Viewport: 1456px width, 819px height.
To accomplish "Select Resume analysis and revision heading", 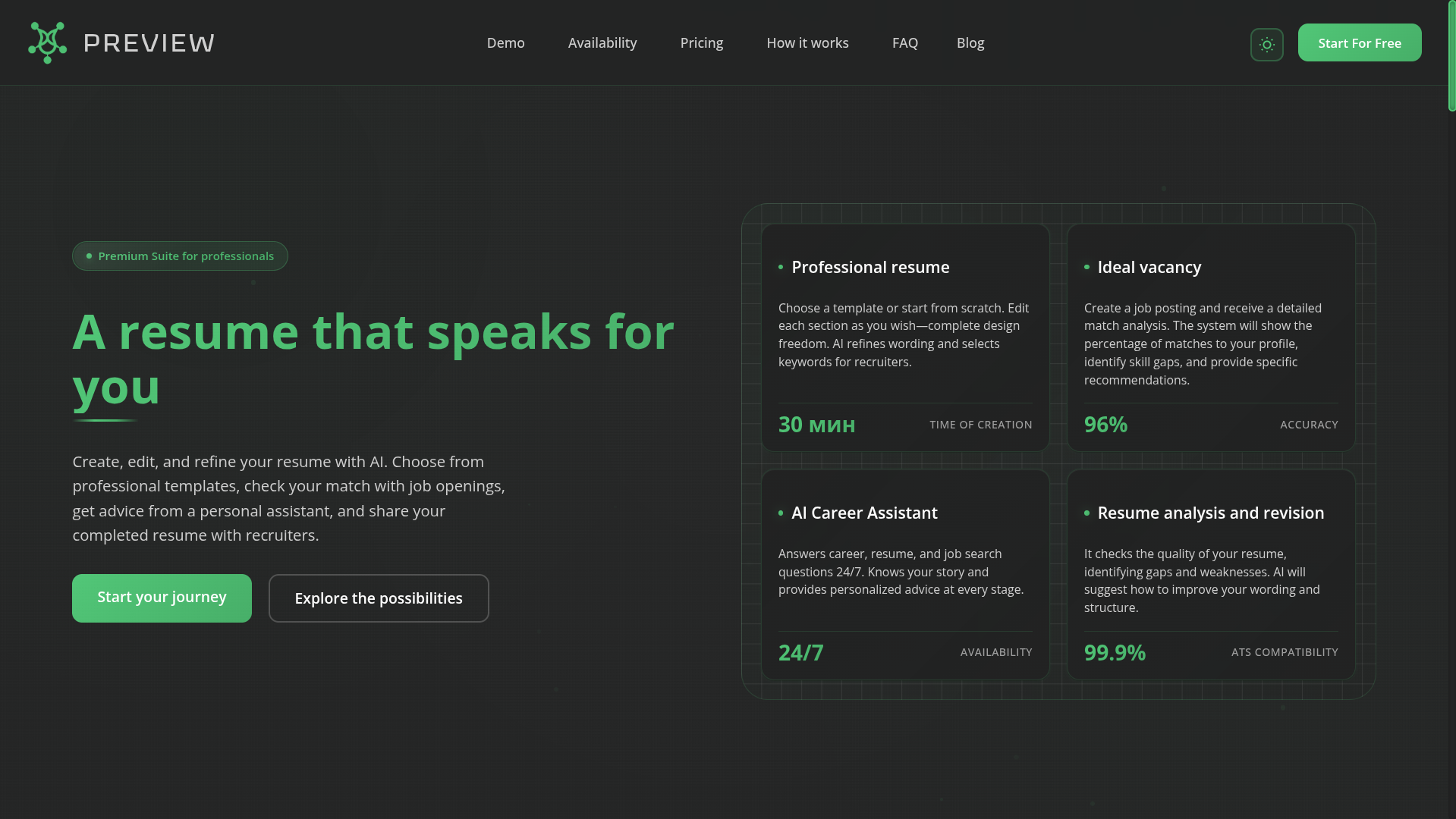I will (x=1210, y=513).
